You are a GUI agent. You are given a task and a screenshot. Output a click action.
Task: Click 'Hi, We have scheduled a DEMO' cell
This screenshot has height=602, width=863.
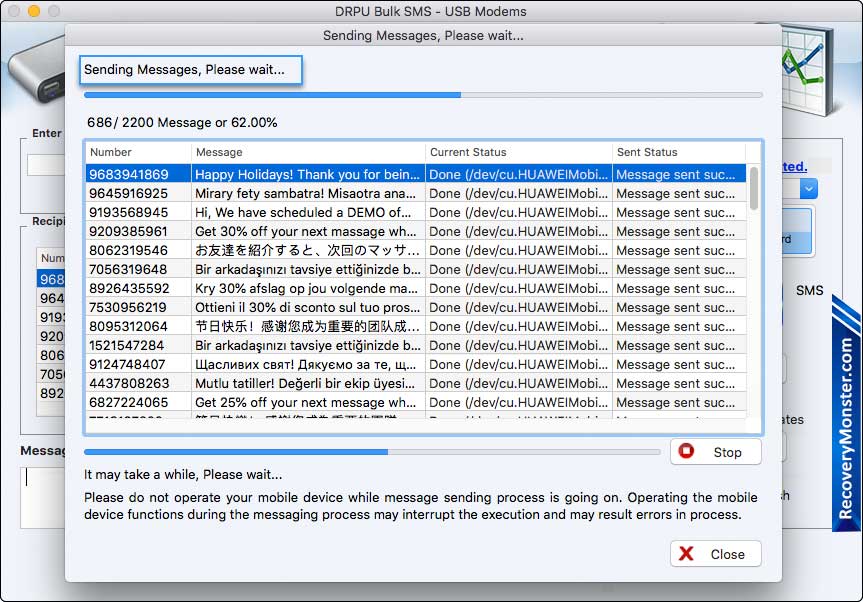coord(308,212)
